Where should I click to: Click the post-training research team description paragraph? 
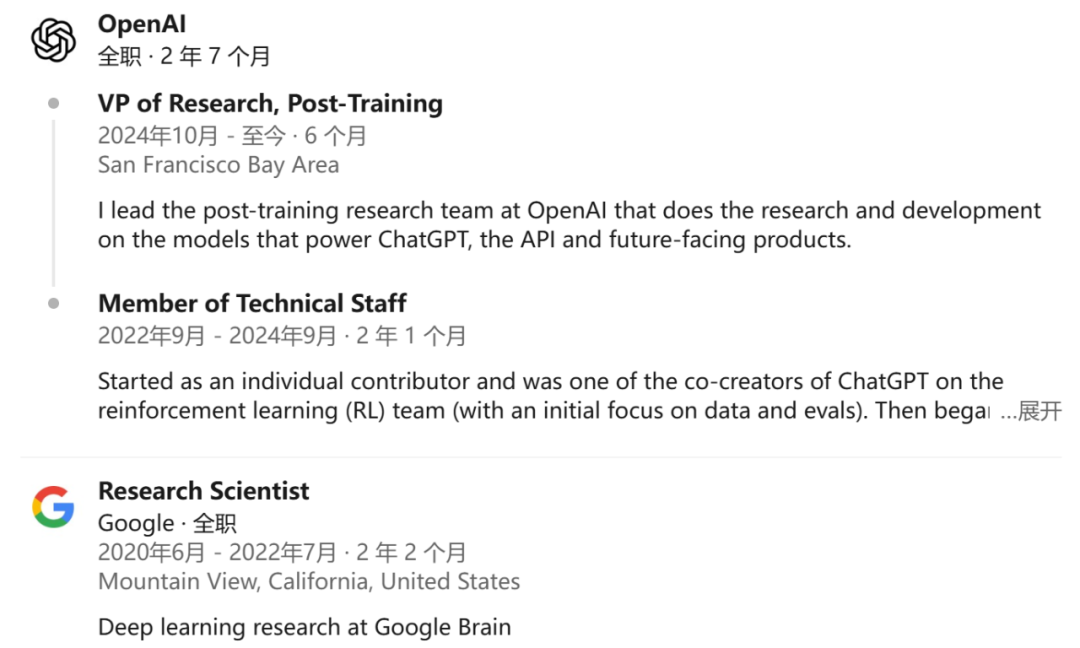click(x=568, y=225)
